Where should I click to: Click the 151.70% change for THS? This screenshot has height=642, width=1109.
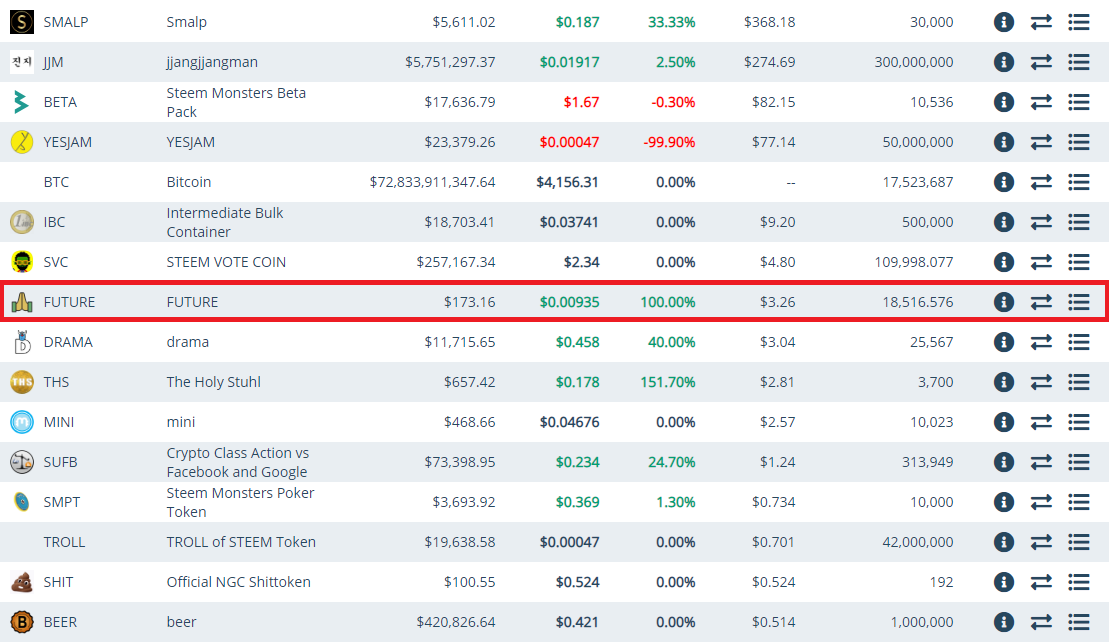[x=668, y=382]
